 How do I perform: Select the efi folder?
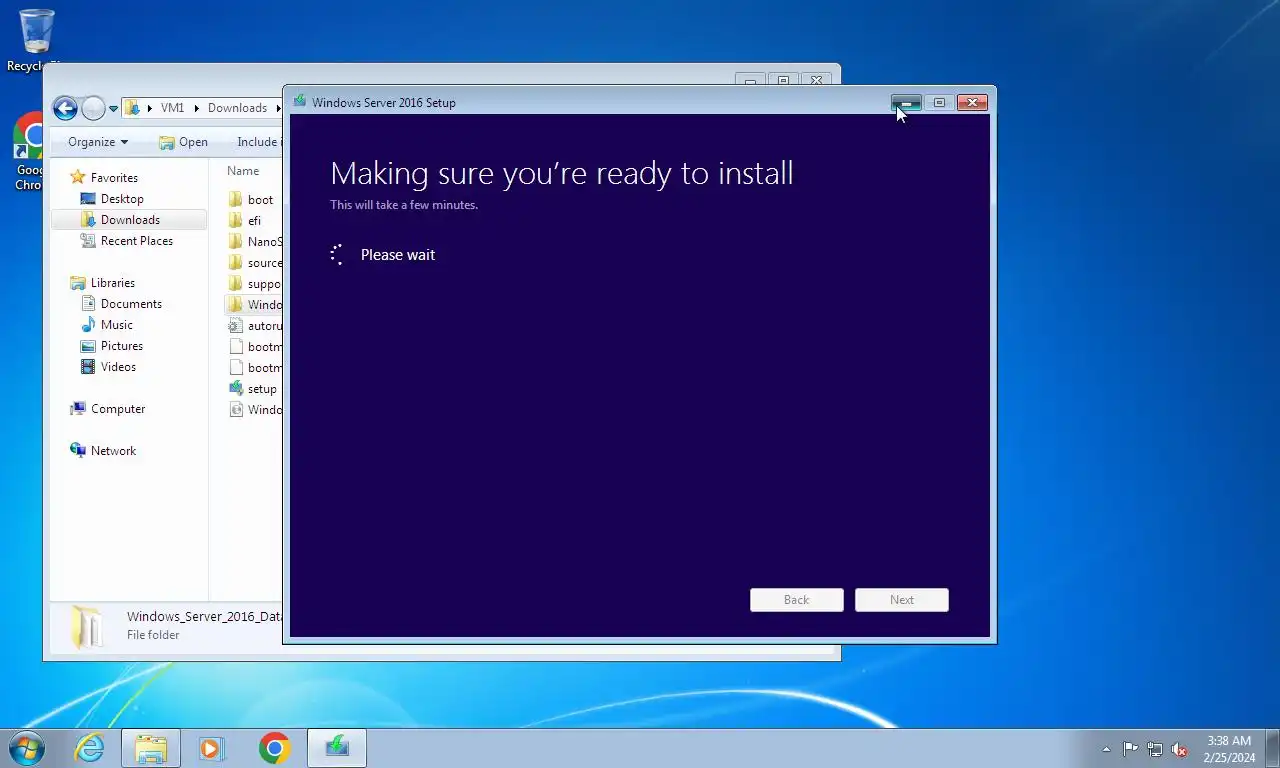[x=254, y=221]
